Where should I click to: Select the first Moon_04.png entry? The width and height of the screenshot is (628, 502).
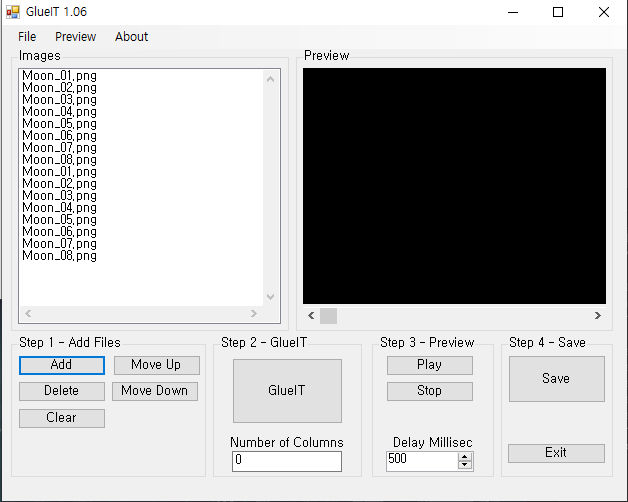point(60,112)
